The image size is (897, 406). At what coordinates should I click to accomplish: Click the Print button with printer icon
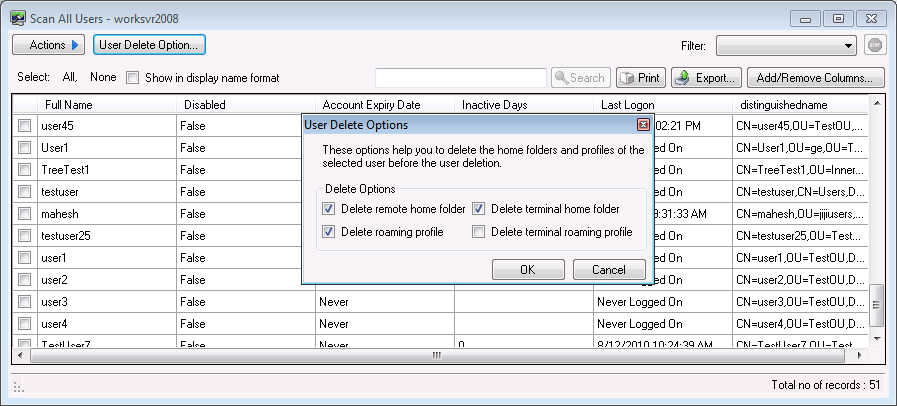640,77
